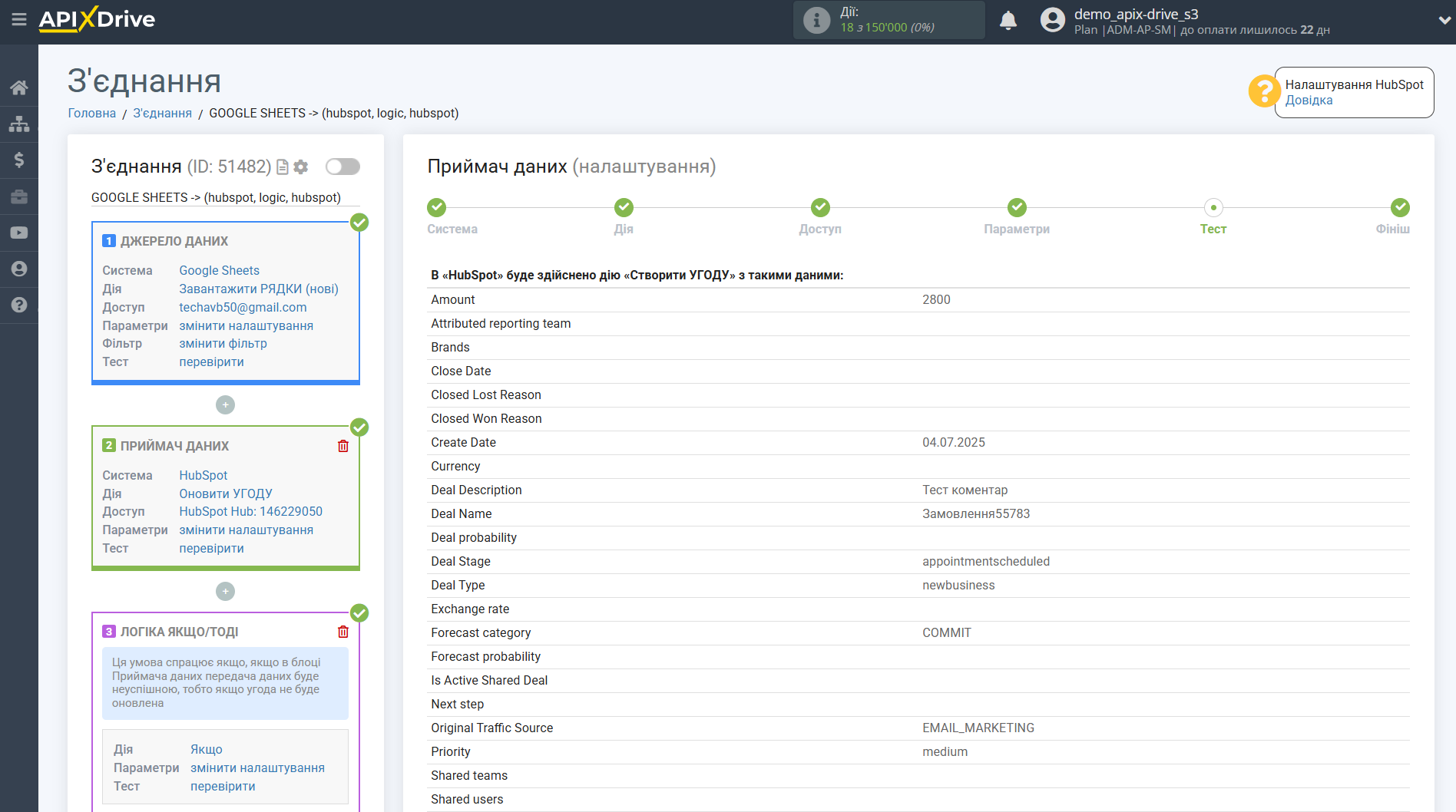Select the Deal Stage value appointmentscheduled

point(986,561)
